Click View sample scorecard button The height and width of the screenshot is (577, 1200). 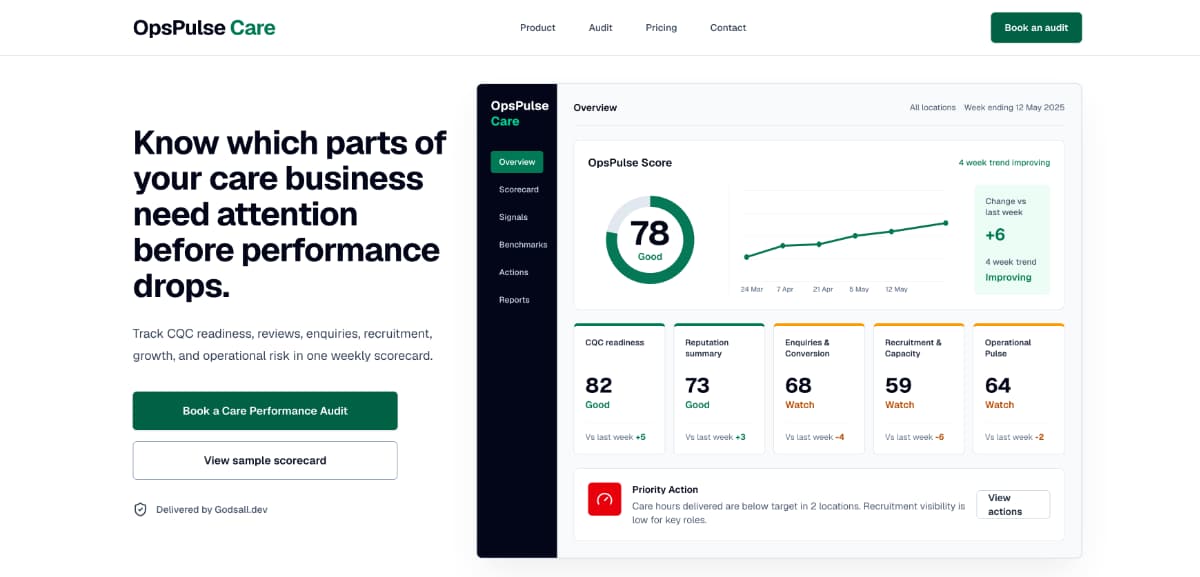pyautogui.click(x=265, y=461)
